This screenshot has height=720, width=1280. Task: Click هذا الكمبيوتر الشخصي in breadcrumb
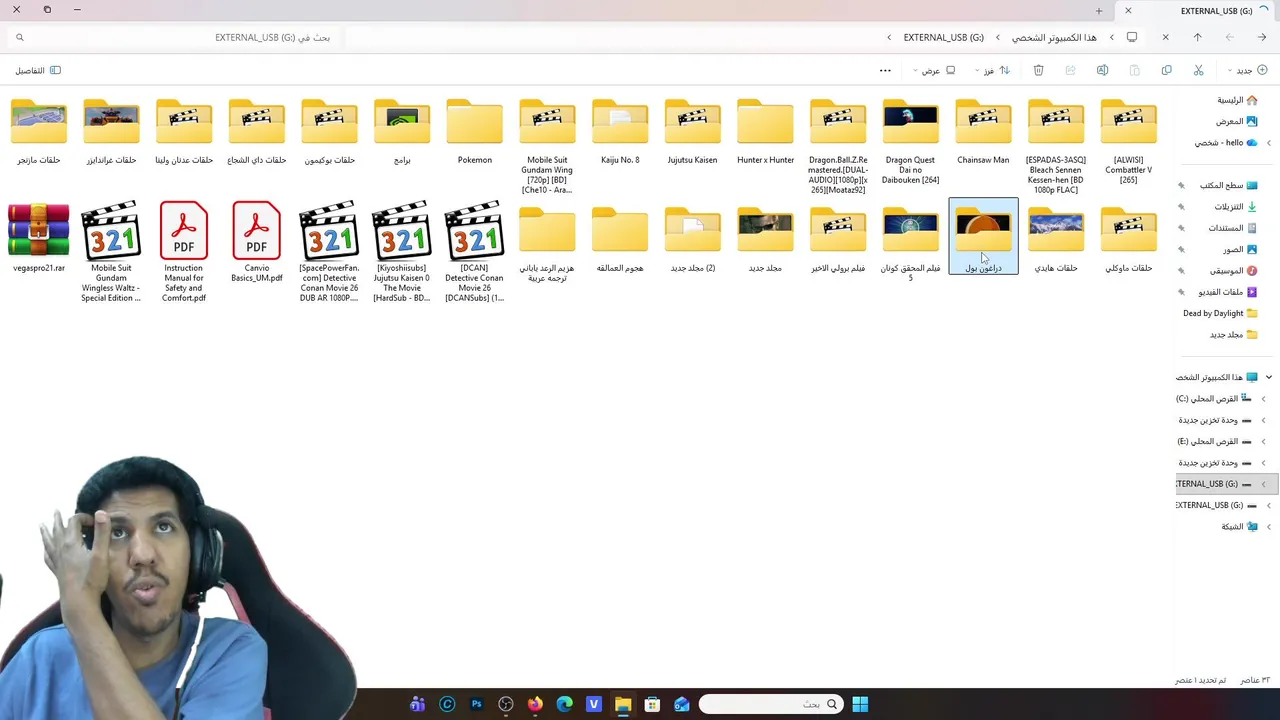point(1054,37)
